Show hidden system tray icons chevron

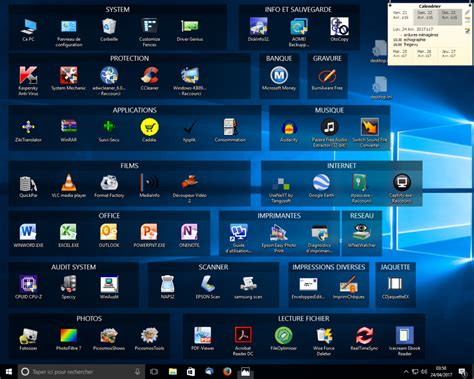[406, 372]
